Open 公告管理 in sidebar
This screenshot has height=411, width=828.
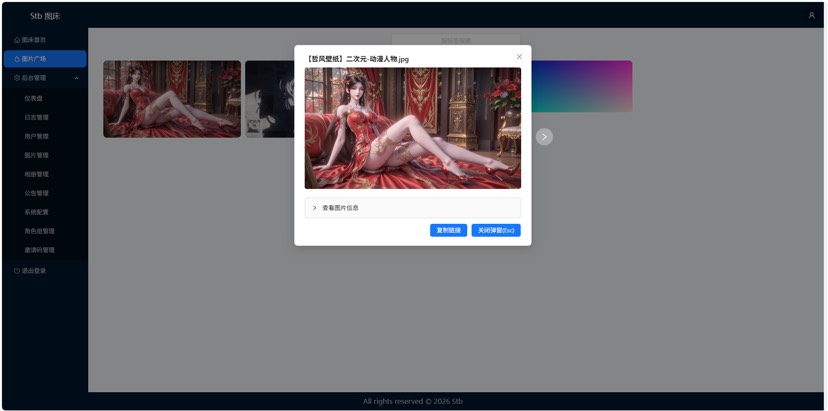click(x=36, y=193)
